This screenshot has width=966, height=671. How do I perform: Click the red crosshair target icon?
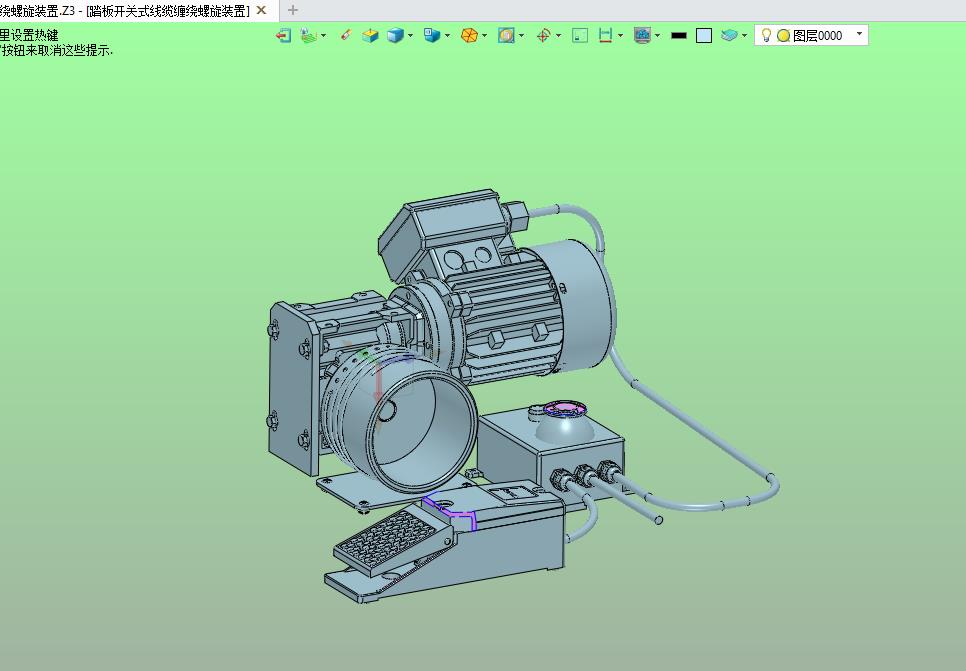543,36
